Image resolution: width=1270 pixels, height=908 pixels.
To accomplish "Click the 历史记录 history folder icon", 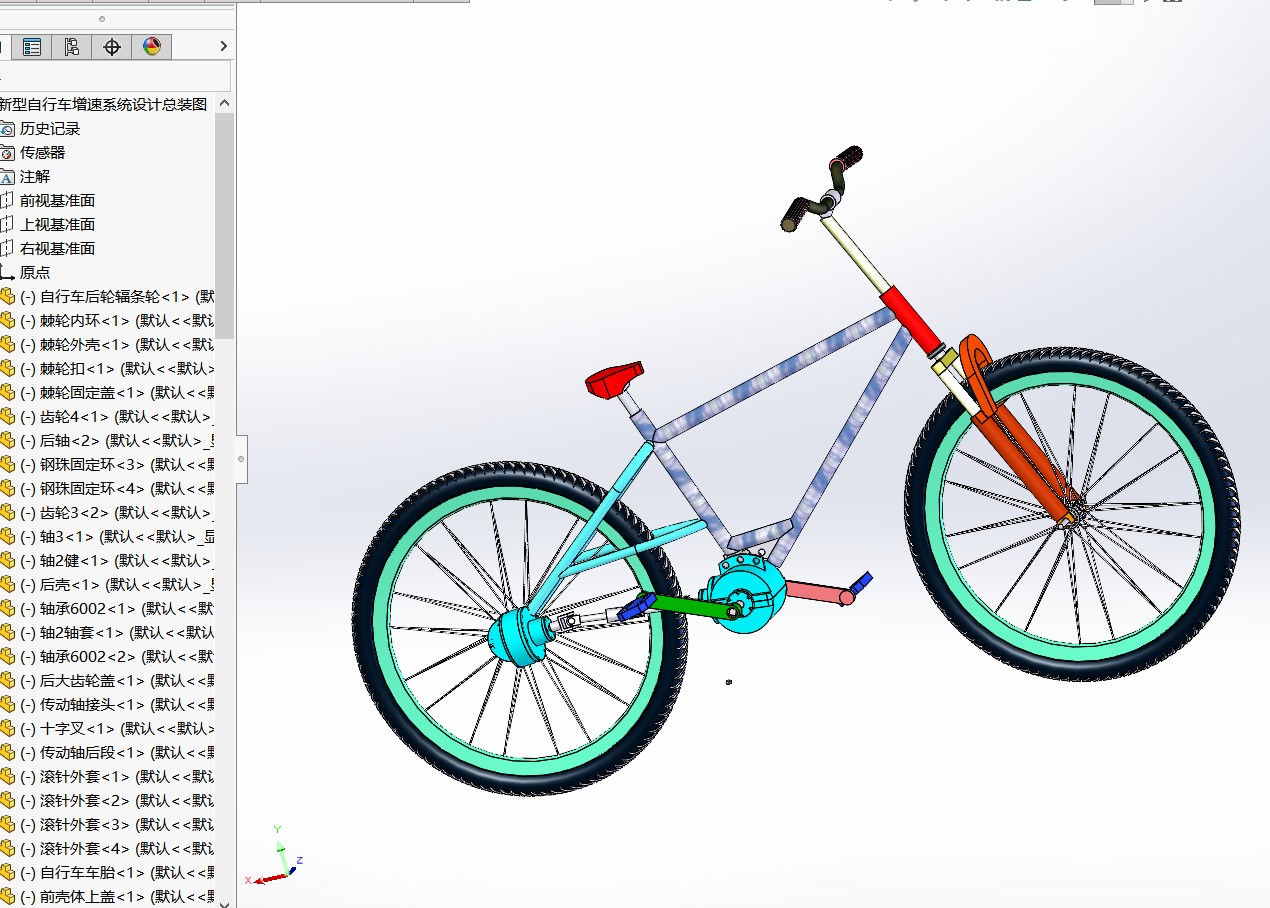I will [7, 129].
